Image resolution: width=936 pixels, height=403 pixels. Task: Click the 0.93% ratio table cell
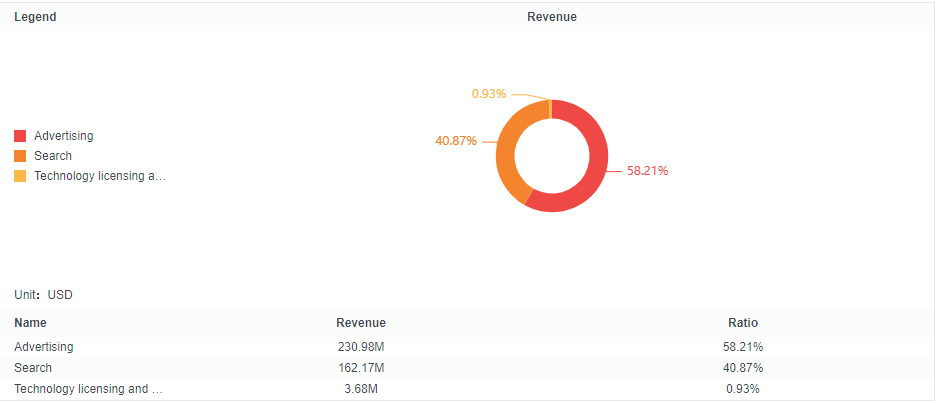tap(743, 389)
